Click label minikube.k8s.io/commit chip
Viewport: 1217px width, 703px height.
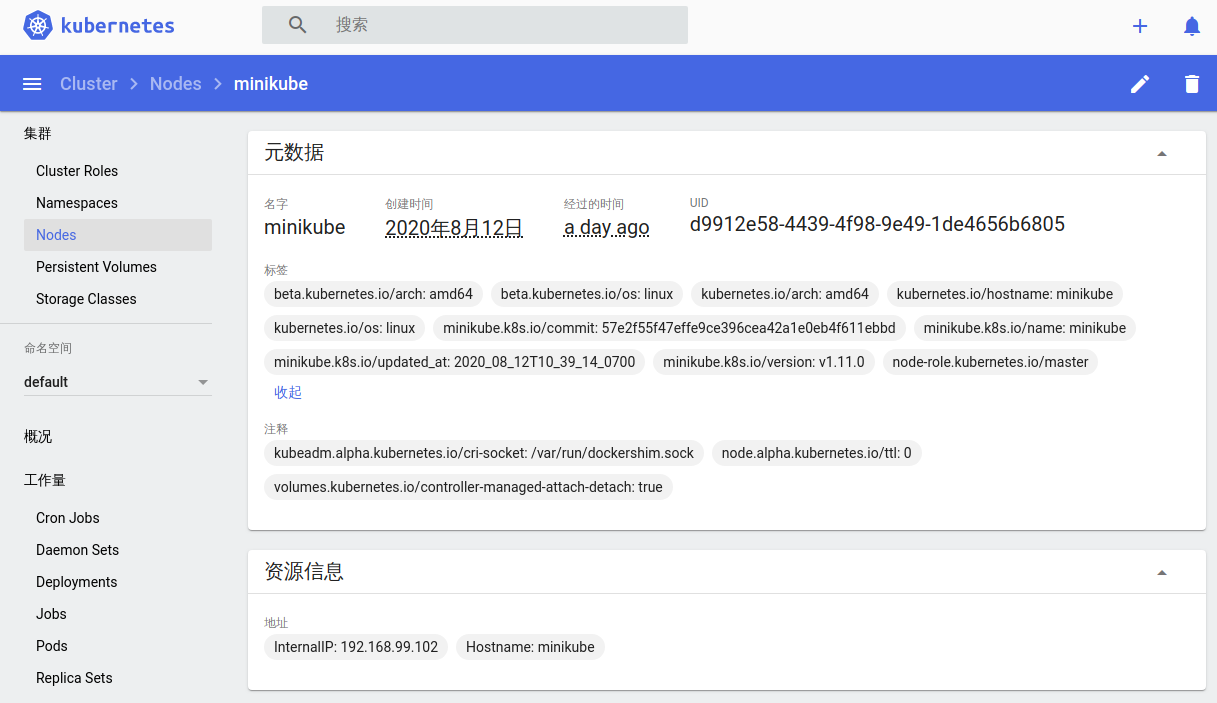[x=670, y=328]
